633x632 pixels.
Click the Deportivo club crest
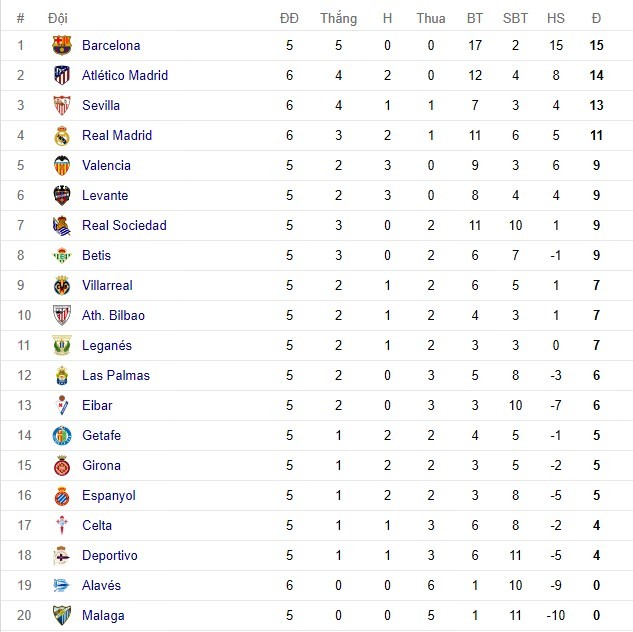[x=62, y=555]
